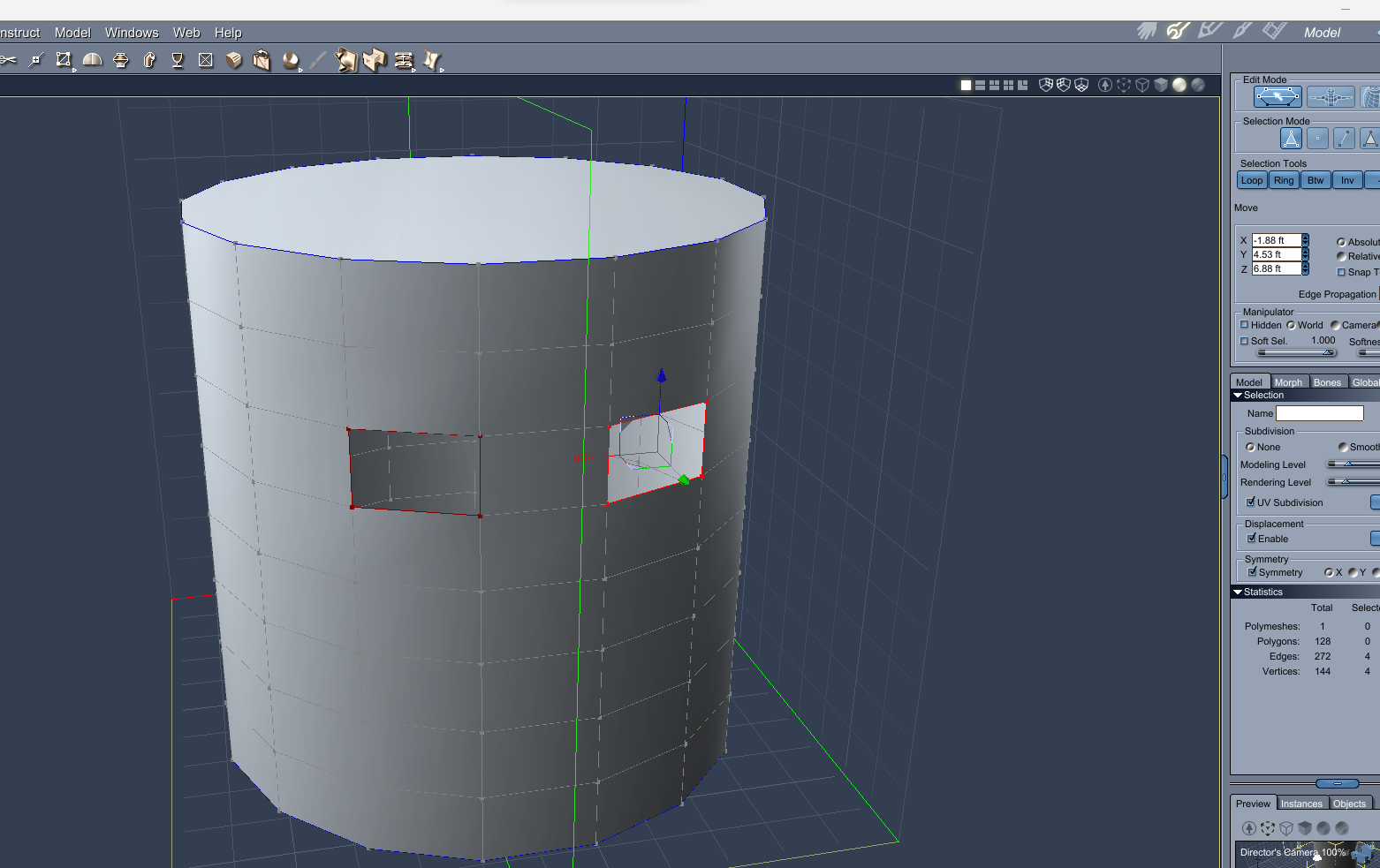Switch to the Morph tab

point(1287,382)
